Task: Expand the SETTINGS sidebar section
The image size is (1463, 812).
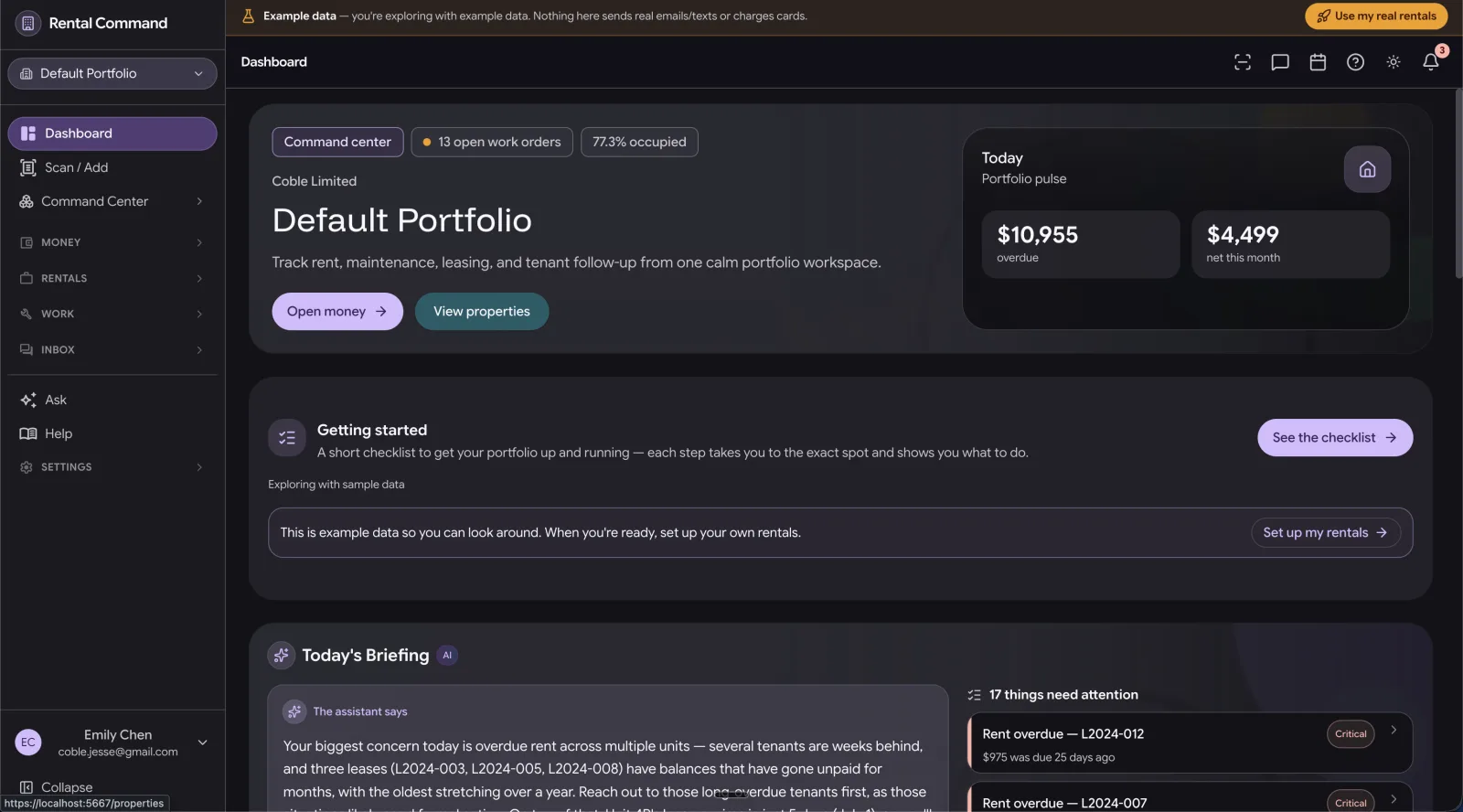Action: 112,467
